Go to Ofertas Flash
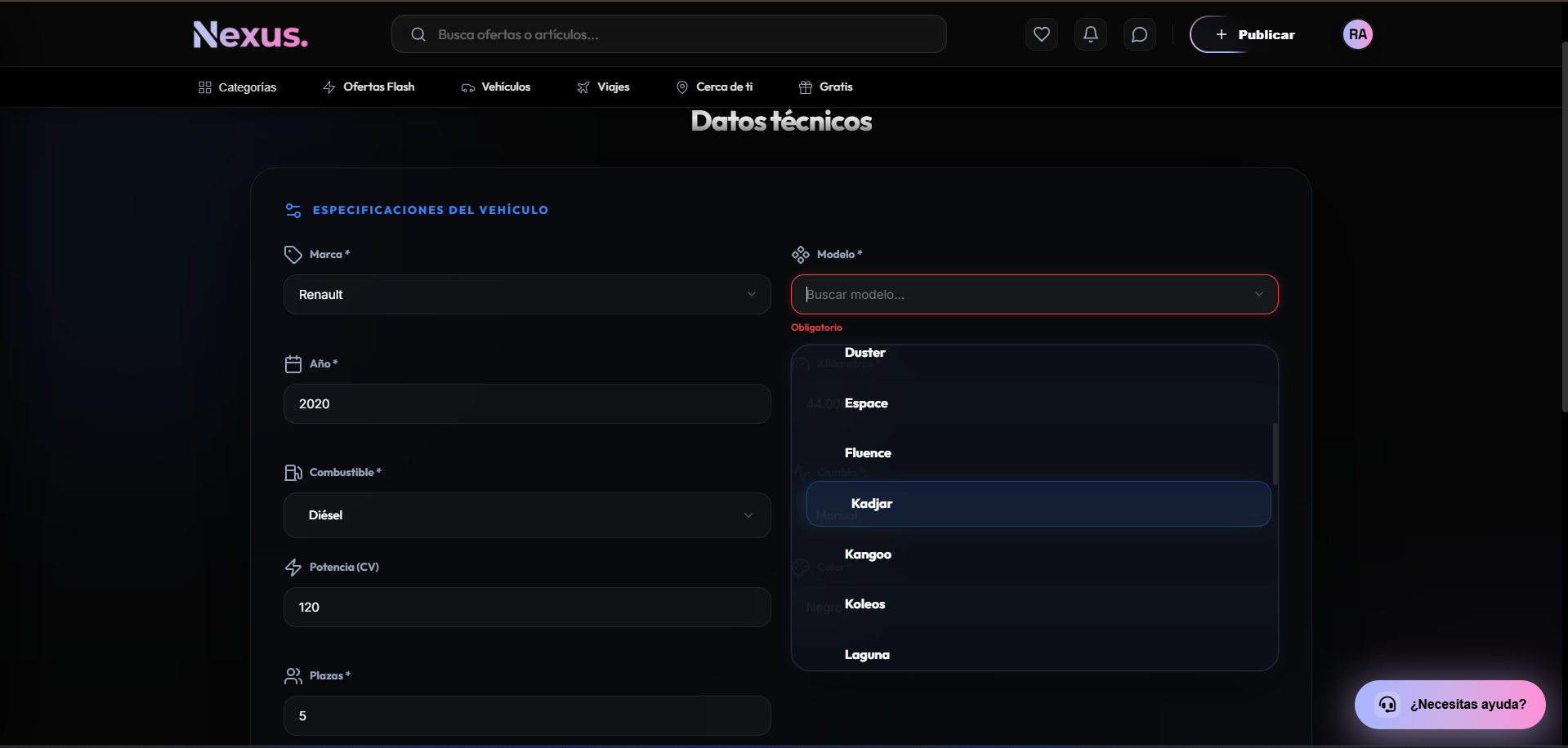Viewport: 1568px width, 748px height. pyautogui.click(x=369, y=87)
